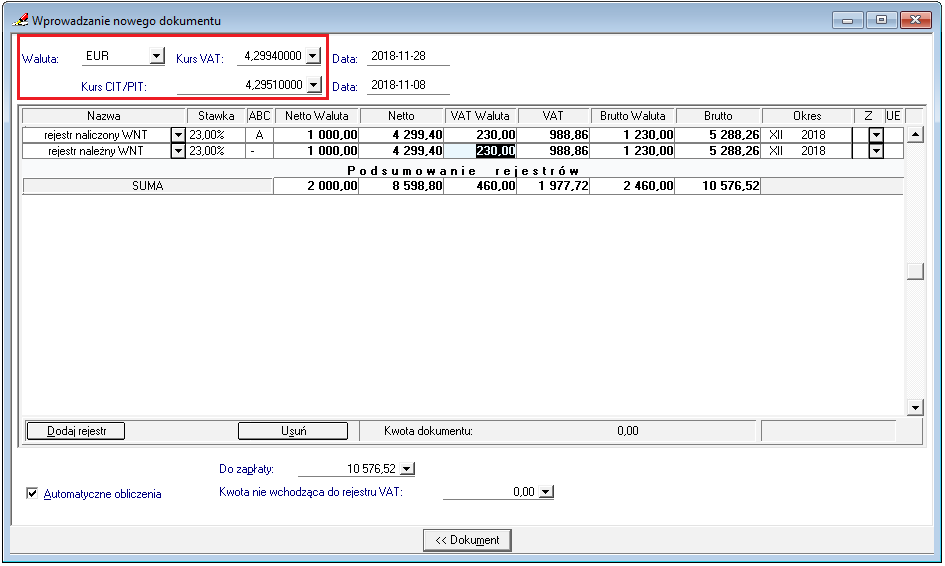945x566 pixels.
Task: Click the Nazwa column header
Action: [104, 116]
